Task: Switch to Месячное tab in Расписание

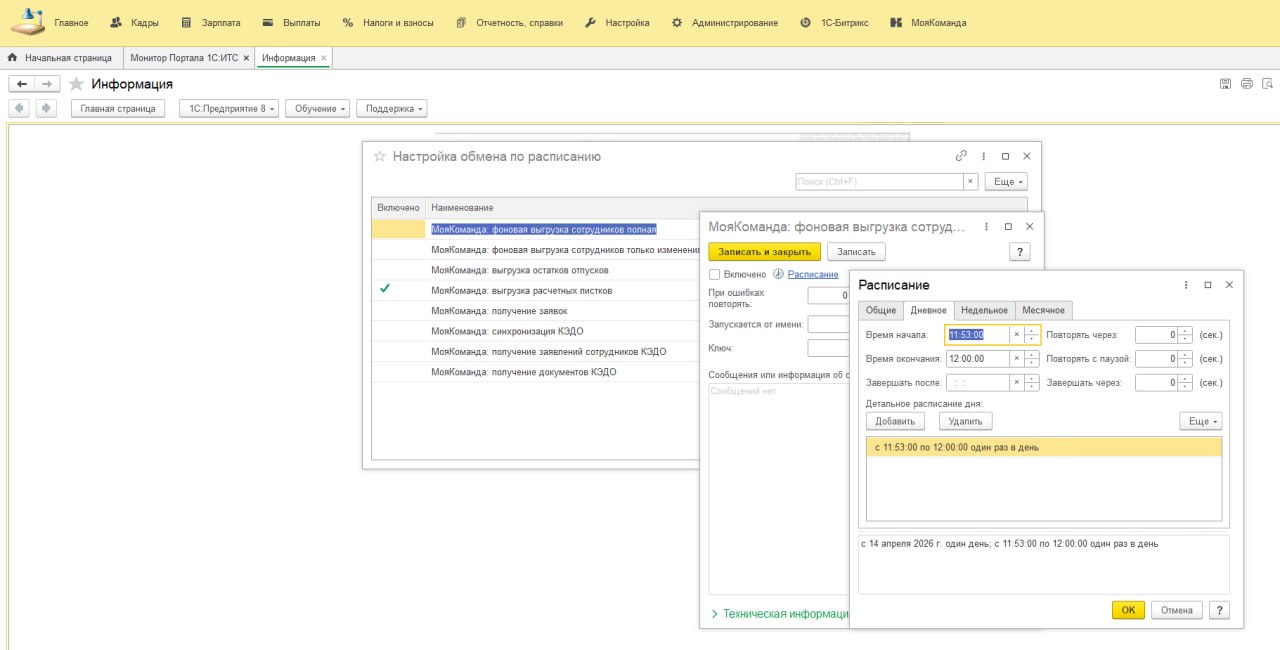Action: tap(1043, 310)
